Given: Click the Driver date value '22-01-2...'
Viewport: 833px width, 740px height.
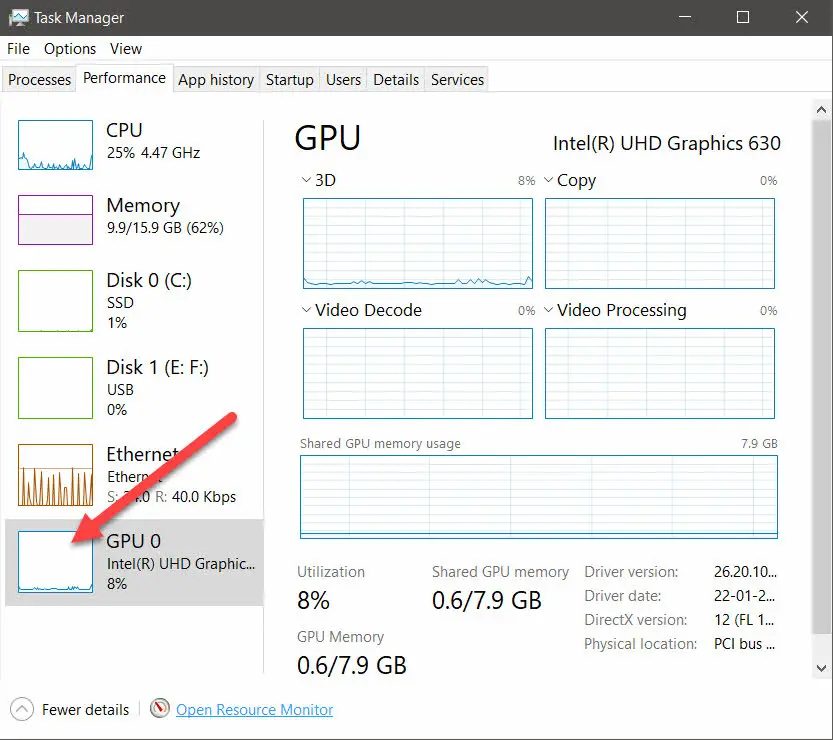Looking at the screenshot, I should tap(744, 596).
